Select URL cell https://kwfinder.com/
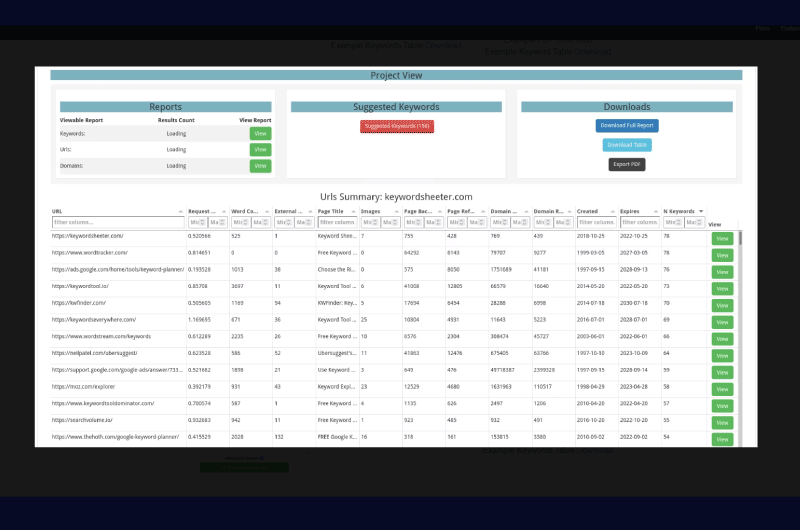800x530 pixels. 79,303
